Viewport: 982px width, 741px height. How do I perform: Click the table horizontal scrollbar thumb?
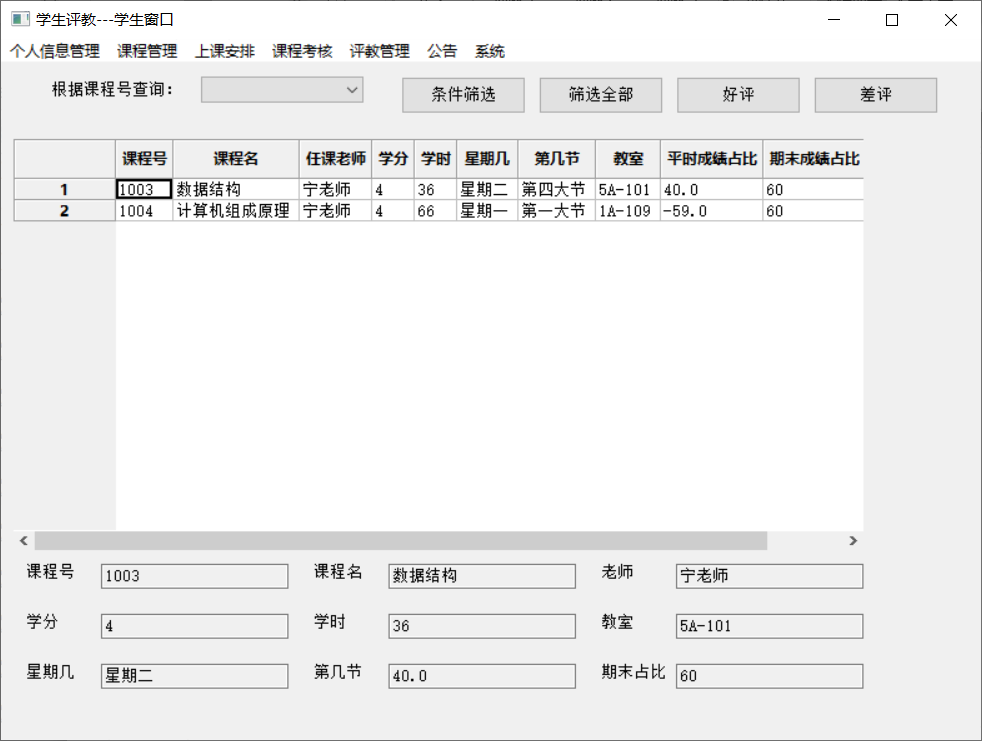401,541
